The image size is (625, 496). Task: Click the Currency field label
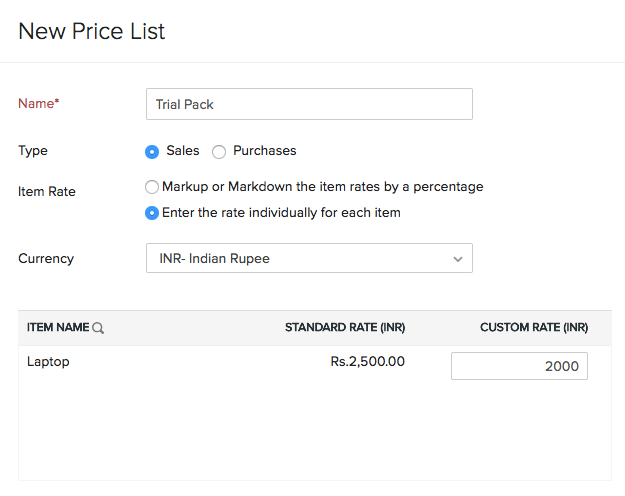pyautogui.click(x=46, y=258)
